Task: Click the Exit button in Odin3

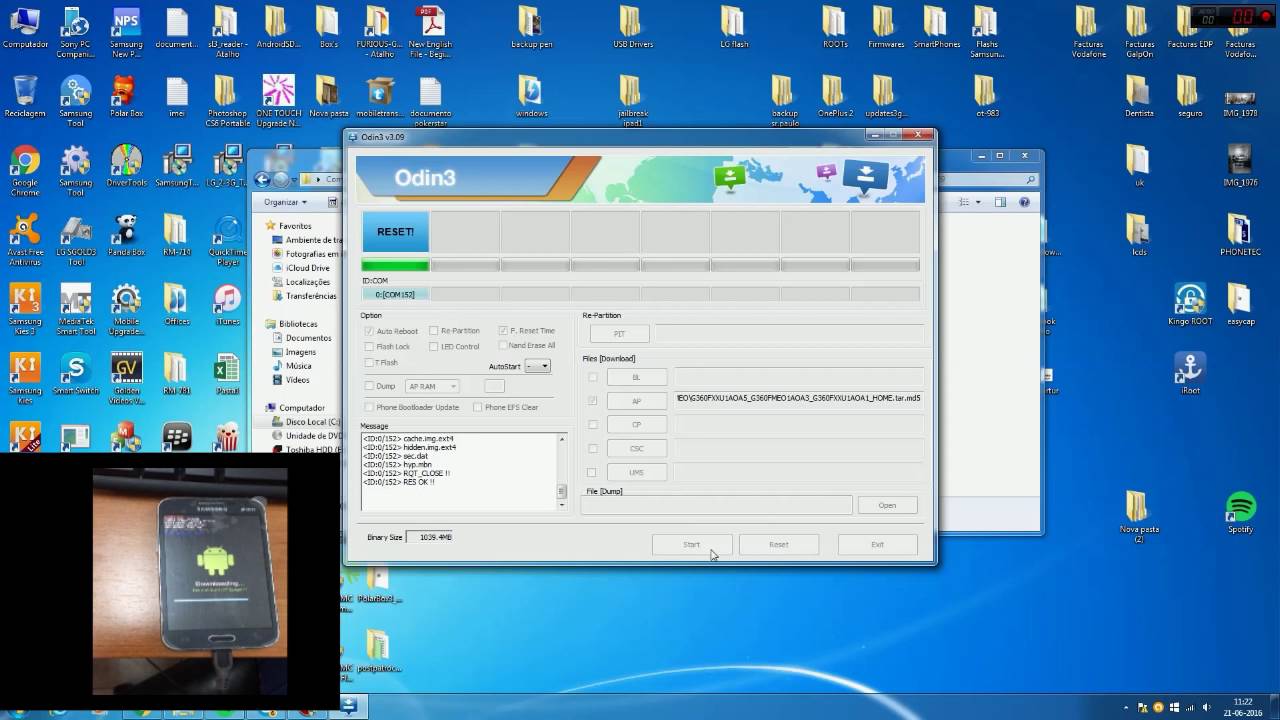Action: (877, 545)
